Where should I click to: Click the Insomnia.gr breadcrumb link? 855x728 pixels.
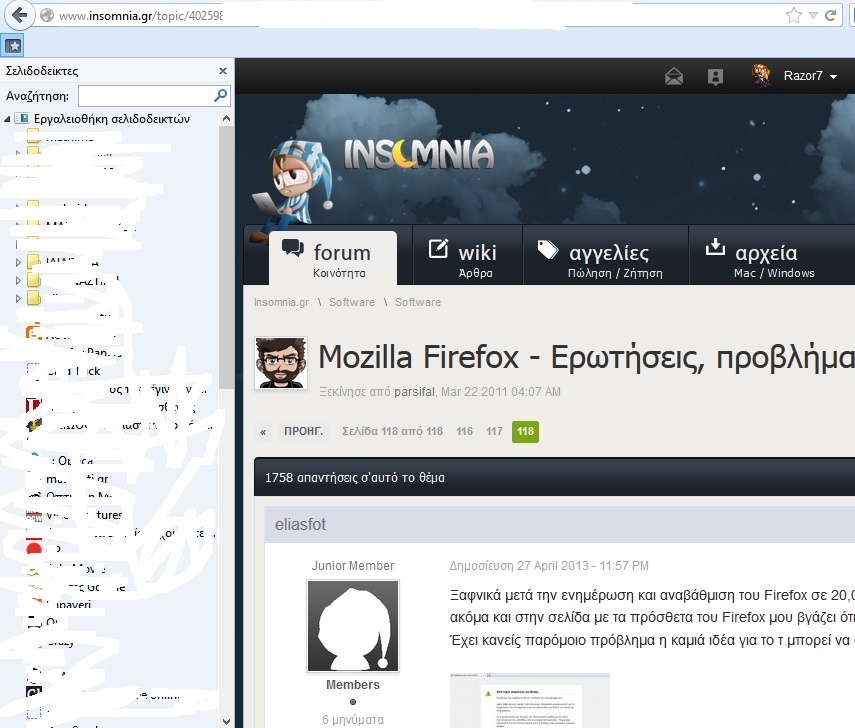pyautogui.click(x=281, y=302)
